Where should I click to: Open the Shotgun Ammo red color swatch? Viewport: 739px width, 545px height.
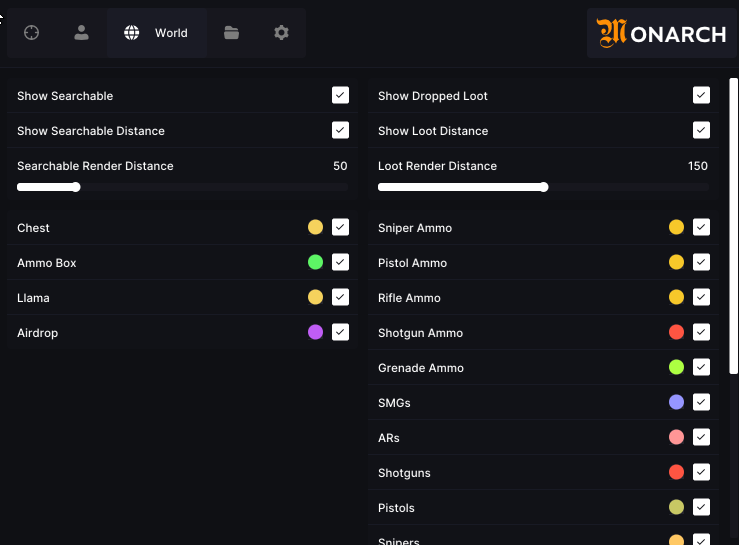coord(676,332)
